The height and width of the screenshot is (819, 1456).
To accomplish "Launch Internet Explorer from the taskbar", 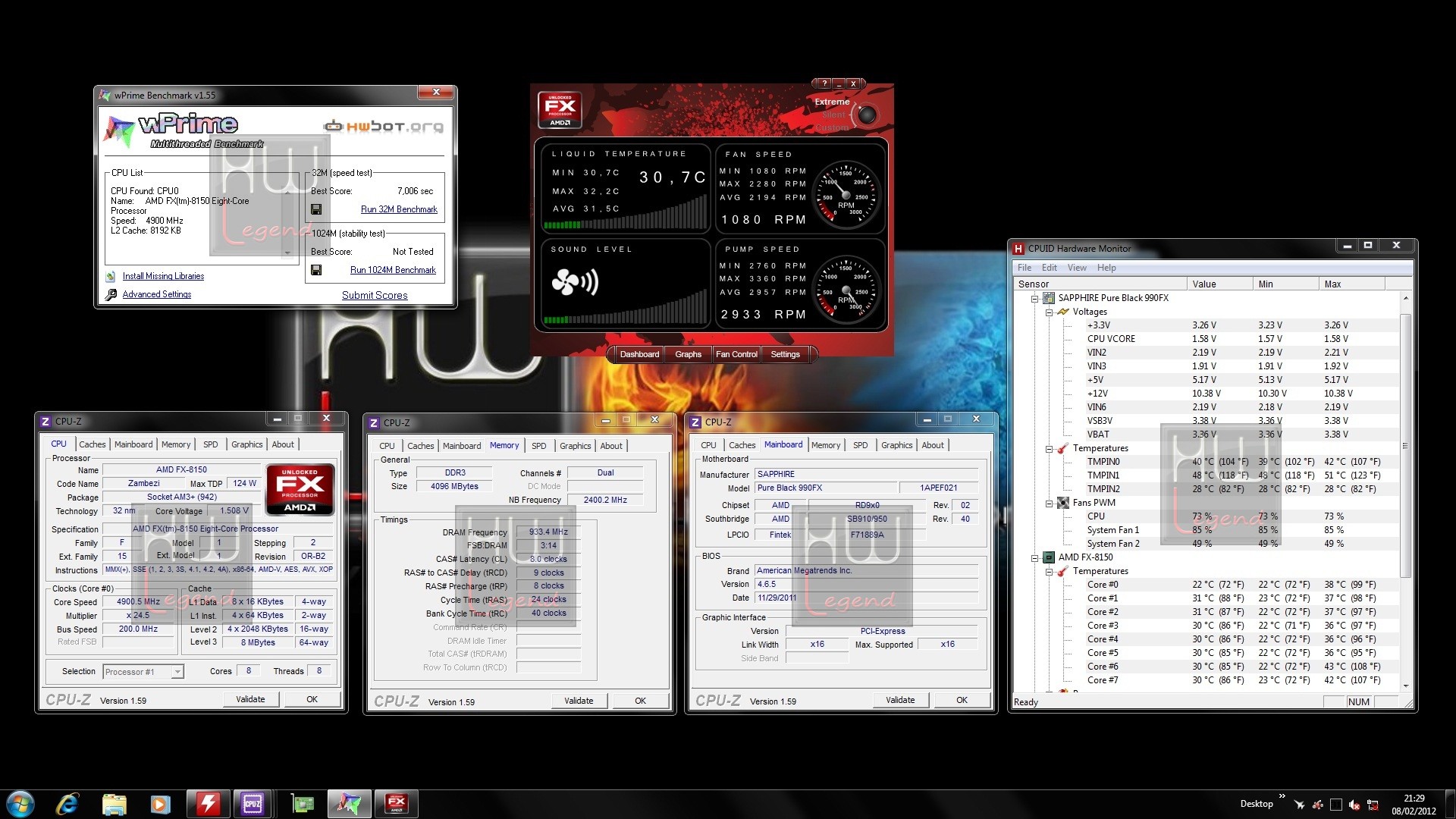I will point(67,804).
